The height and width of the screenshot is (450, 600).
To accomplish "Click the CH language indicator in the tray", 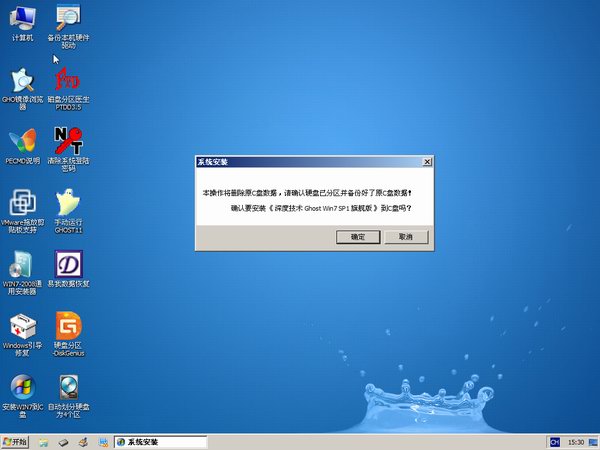I will (553, 441).
